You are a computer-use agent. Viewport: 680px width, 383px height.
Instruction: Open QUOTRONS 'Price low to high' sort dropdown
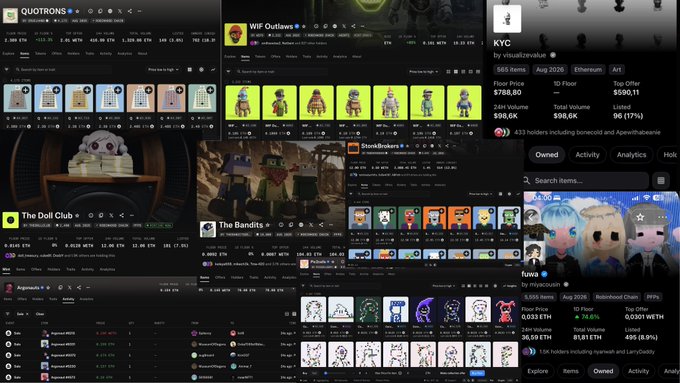163,69
